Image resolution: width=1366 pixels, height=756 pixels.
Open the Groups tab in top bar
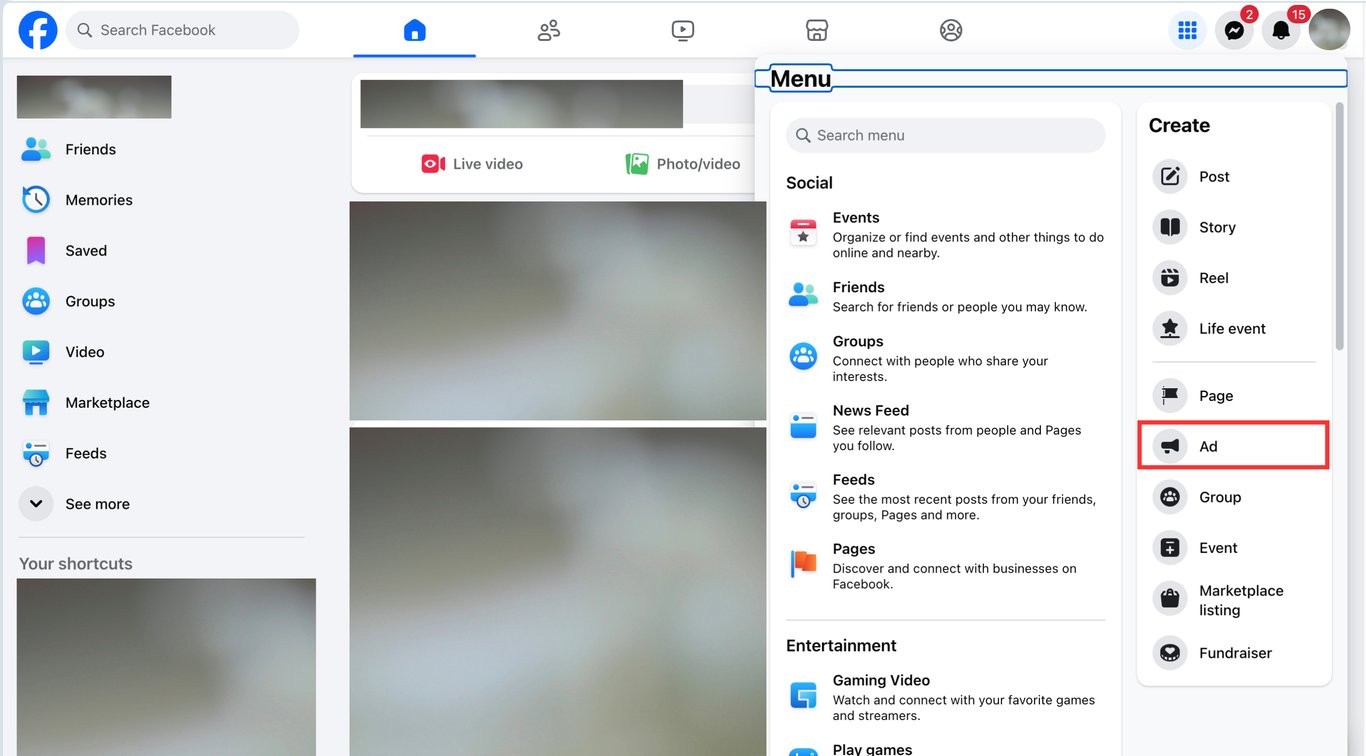951,30
